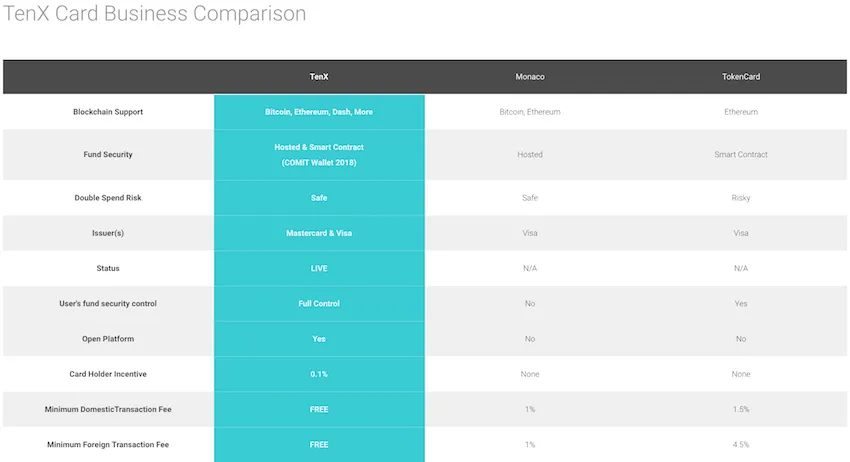The width and height of the screenshot is (850, 462).
Task: Select TokenCard 'Visa' issuer cell
Action: point(740,233)
